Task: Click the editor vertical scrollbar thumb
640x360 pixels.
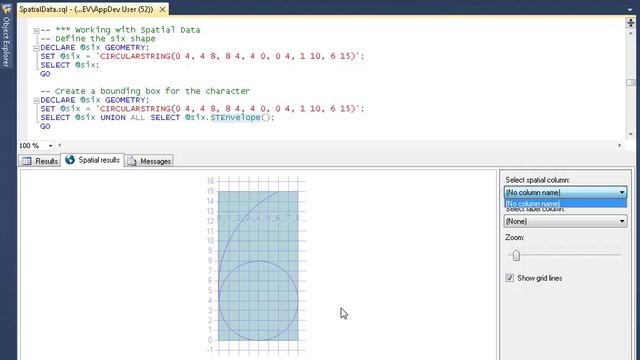Action: [x=631, y=82]
